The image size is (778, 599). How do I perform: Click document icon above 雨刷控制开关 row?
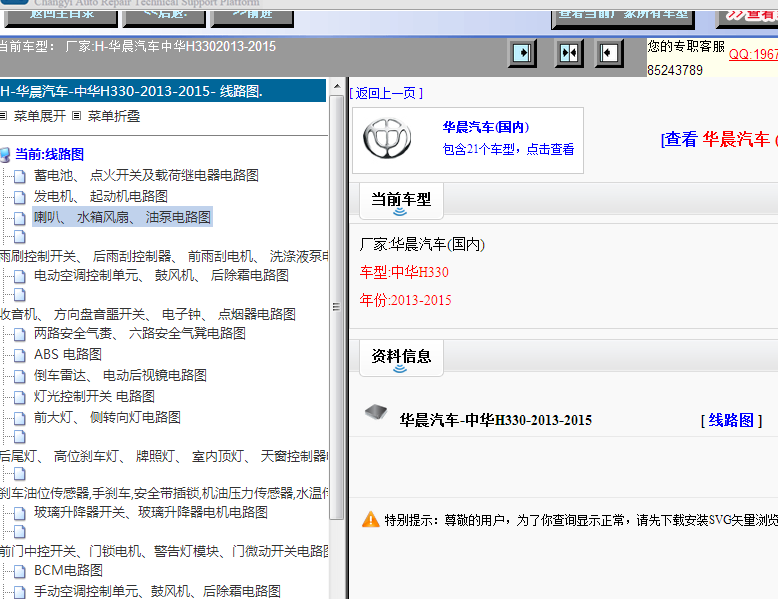point(19,236)
